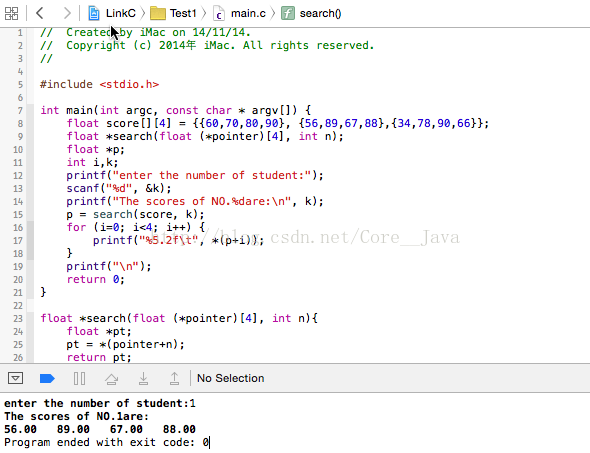590x453 pixels.
Task: Click the step out icon
Action: pyautogui.click(x=174, y=379)
